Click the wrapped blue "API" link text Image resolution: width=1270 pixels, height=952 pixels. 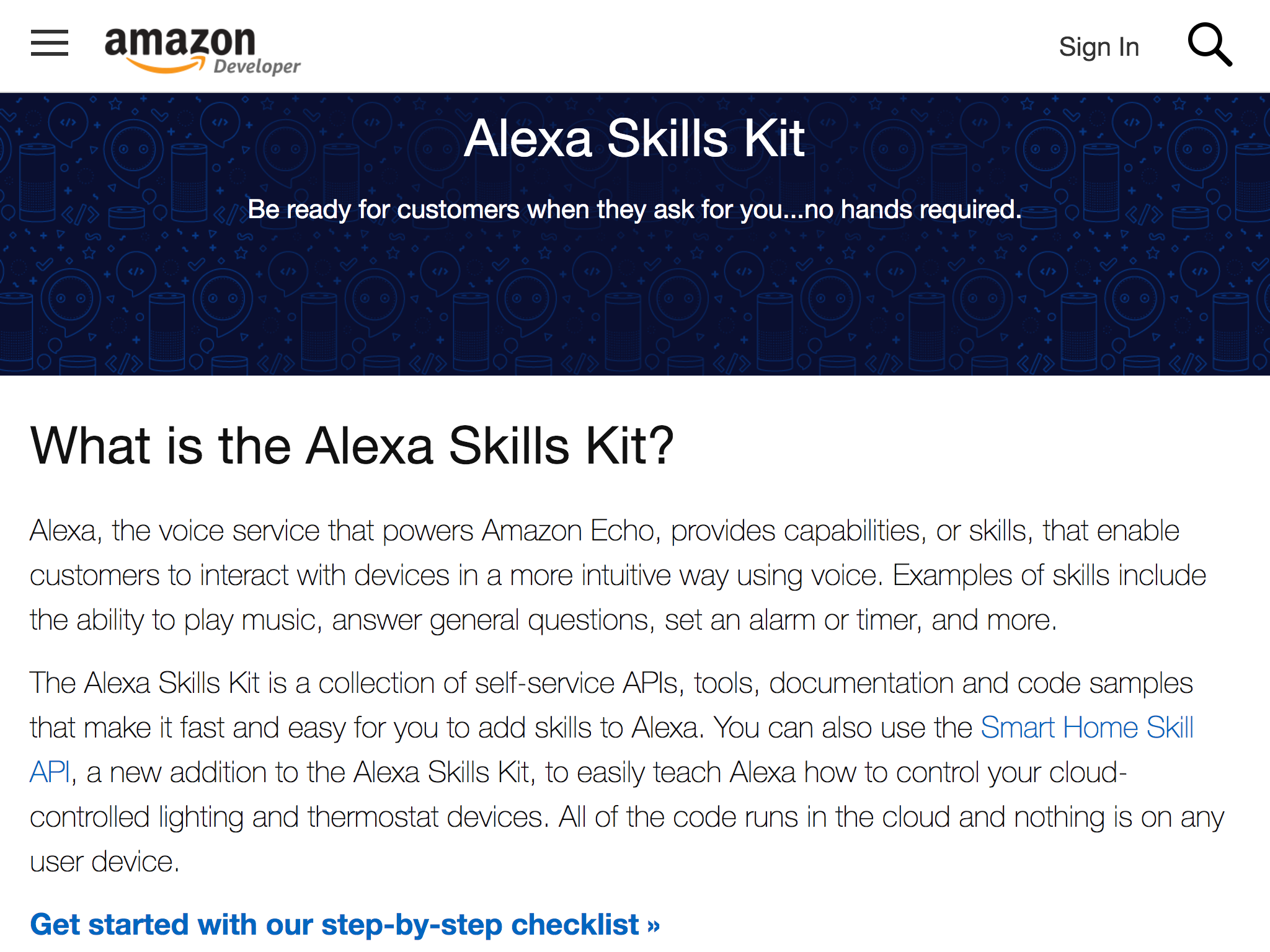(50, 772)
